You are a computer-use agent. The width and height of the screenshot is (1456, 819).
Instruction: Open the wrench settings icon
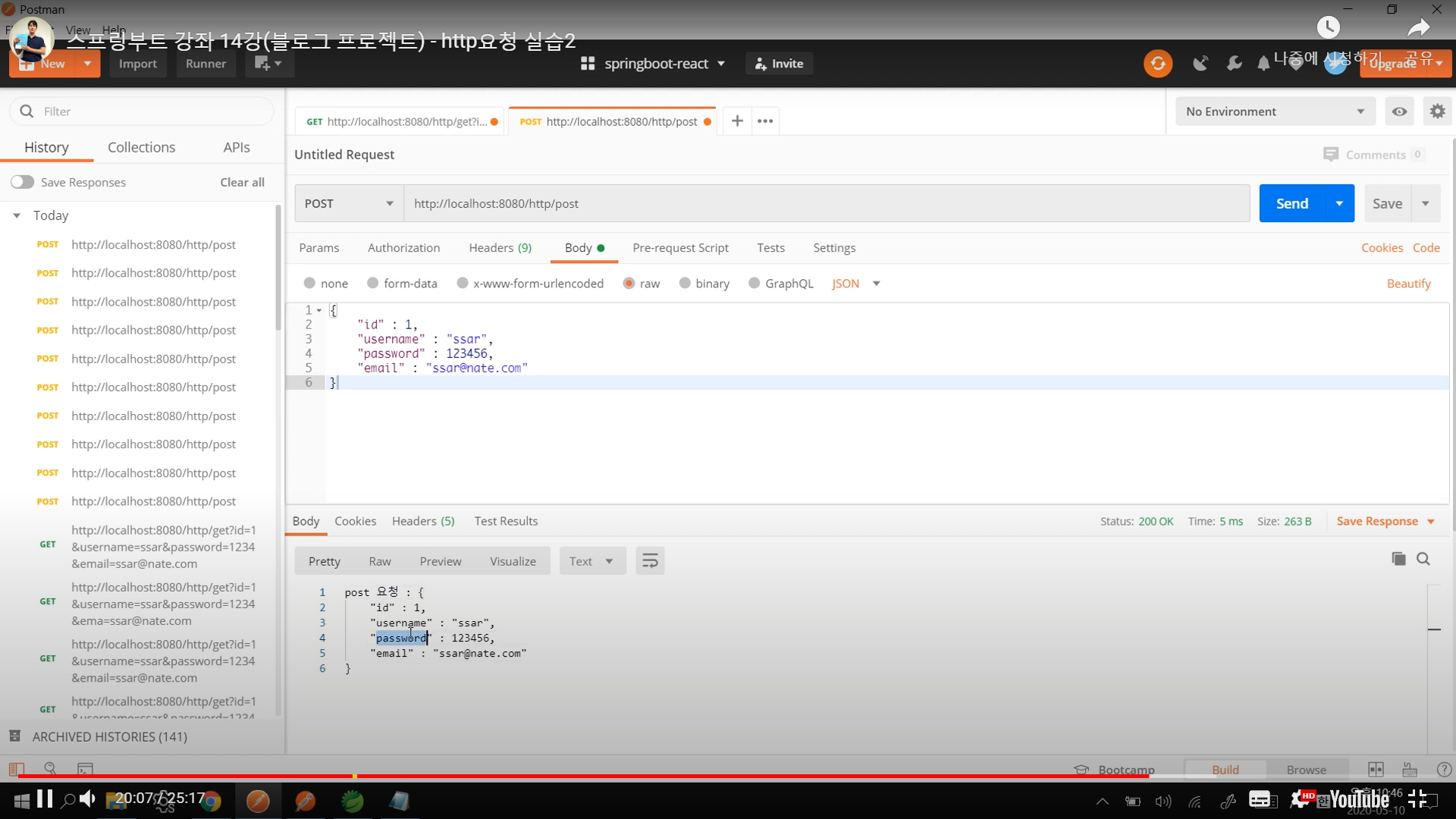1235,64
